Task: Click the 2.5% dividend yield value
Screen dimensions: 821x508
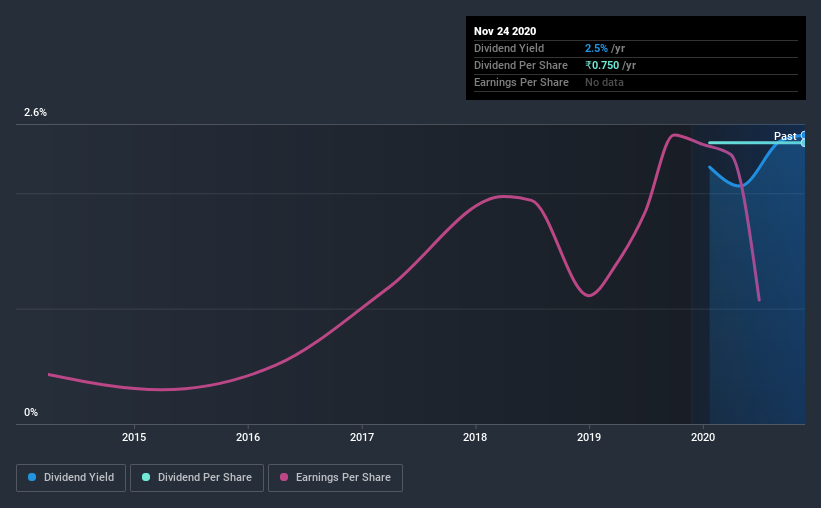Action: click(x=596, y=48)
